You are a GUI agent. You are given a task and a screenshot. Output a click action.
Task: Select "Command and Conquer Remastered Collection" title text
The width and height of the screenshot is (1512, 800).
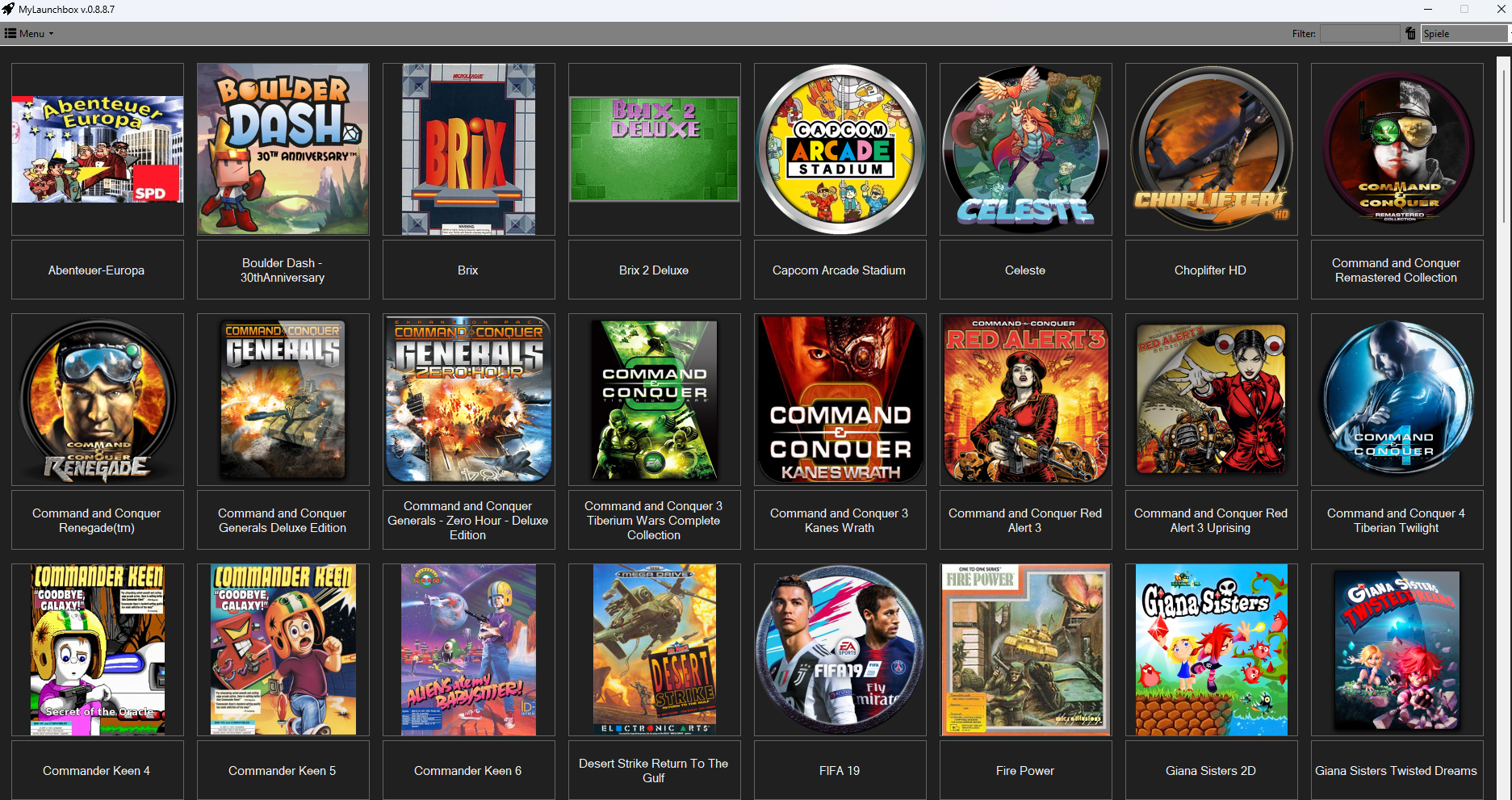1397,270
